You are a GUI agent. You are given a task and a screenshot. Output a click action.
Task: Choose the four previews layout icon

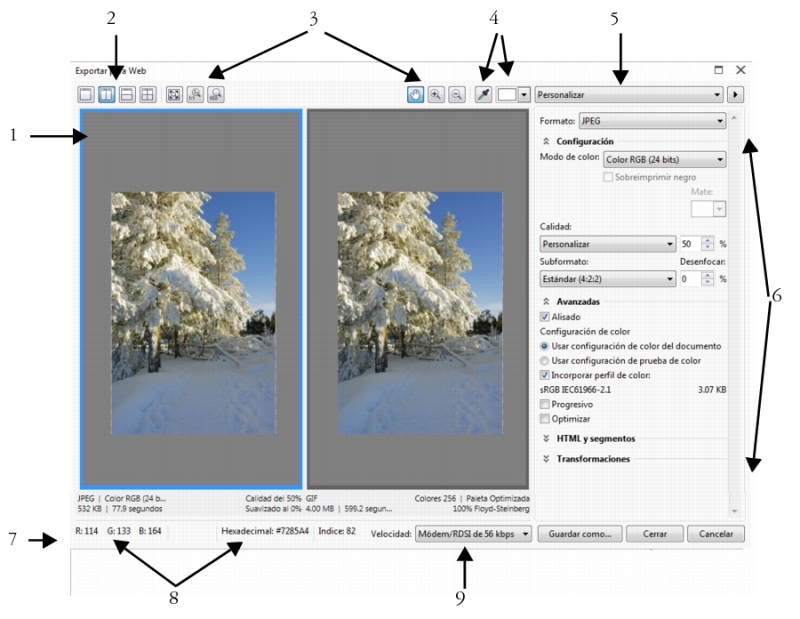146,95
